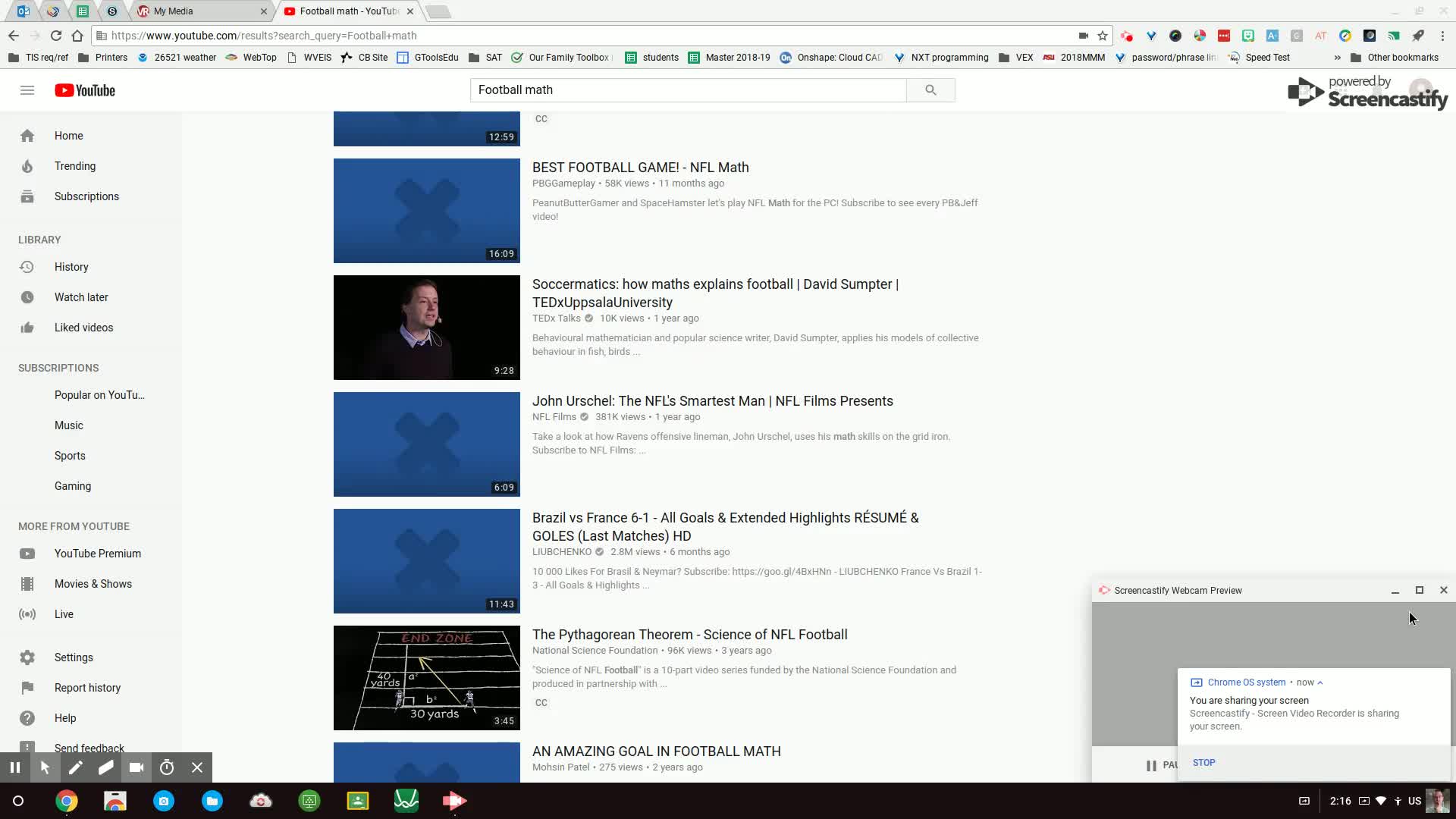Click the YouTube logo

click(85, 90)
